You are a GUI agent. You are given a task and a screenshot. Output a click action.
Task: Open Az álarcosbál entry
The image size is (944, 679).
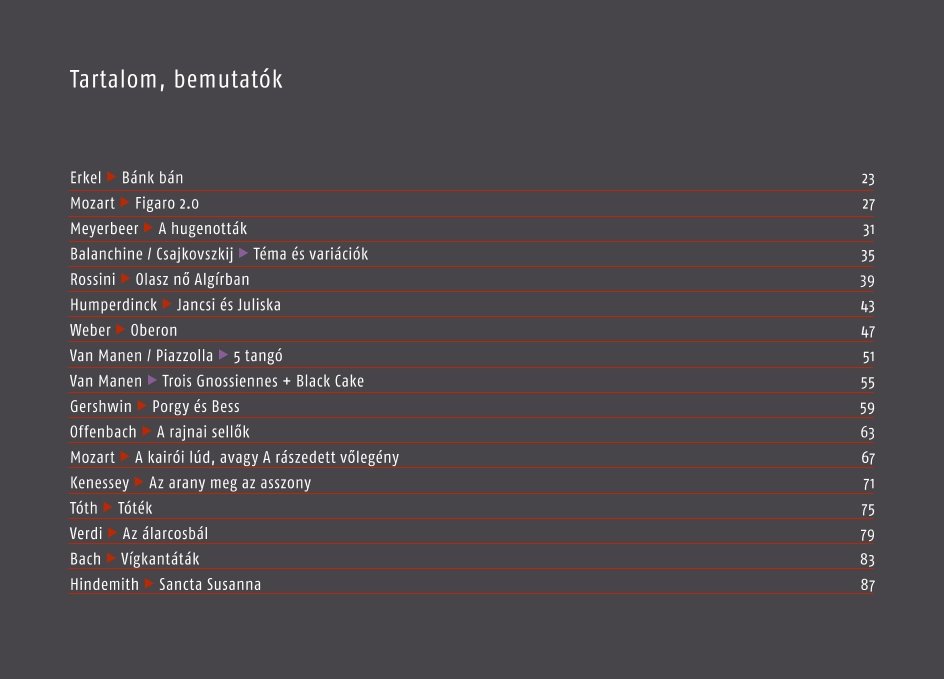(165, 534)
